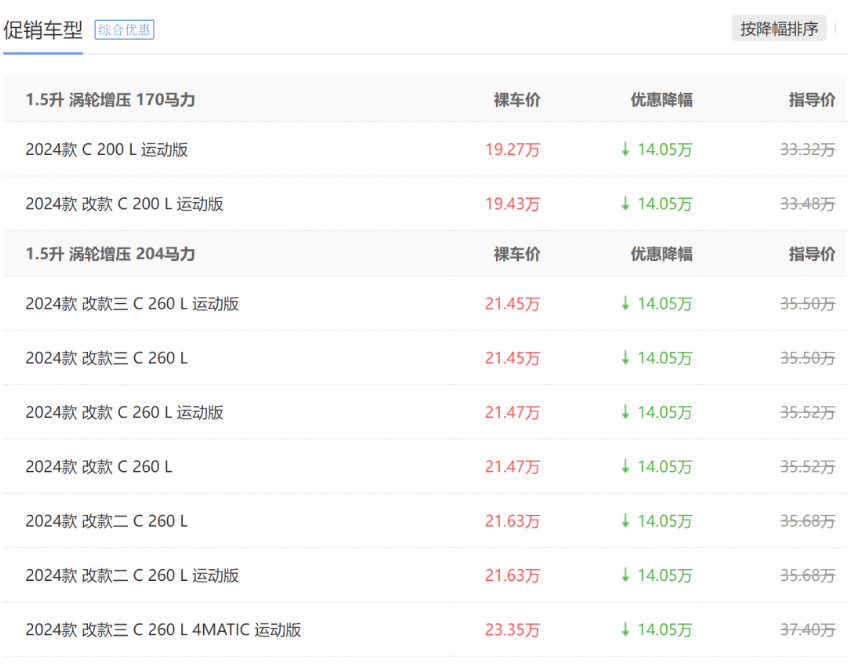Click discount arrow in 4MATIC 运动版 row
Viewport: 857px width, 672px height.
click(626, 630)
